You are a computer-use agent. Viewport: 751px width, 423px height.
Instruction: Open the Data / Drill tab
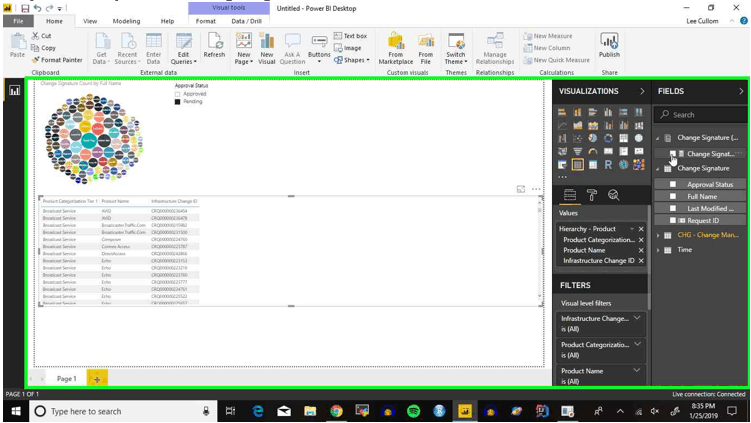pos(247,21)
